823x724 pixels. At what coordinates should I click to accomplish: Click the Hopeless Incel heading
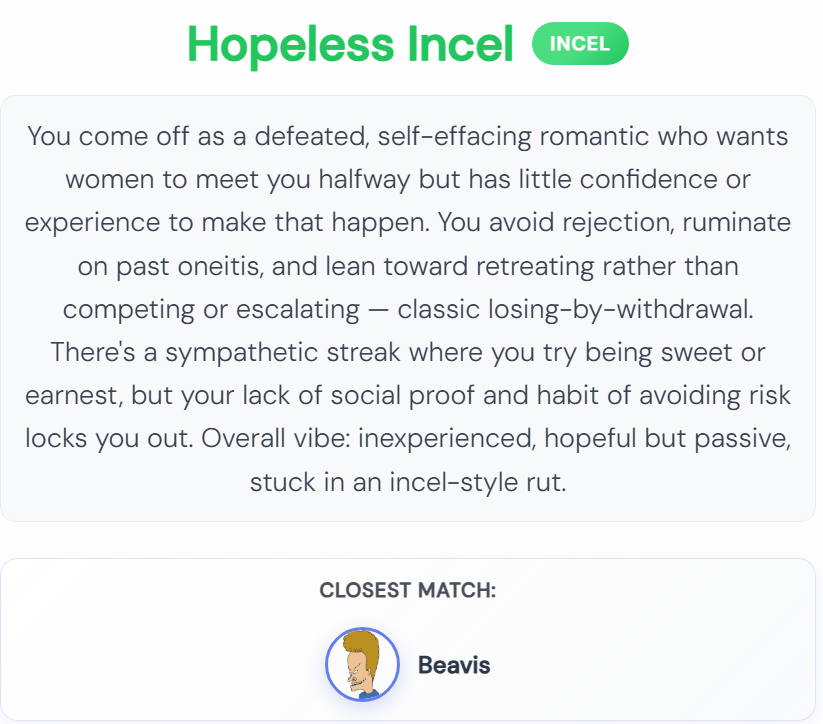350,45
